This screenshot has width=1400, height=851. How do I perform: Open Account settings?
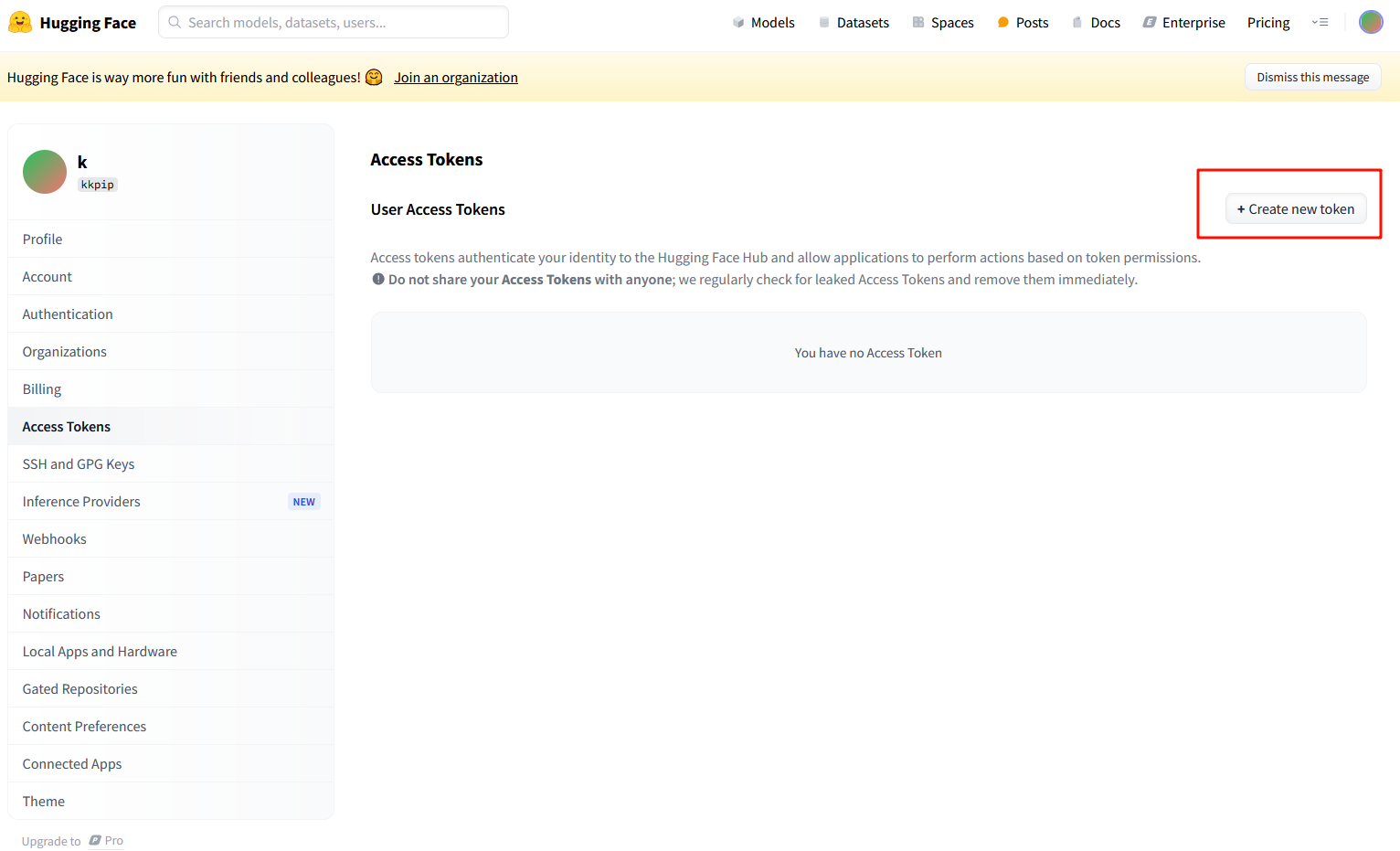pos(171,276)
